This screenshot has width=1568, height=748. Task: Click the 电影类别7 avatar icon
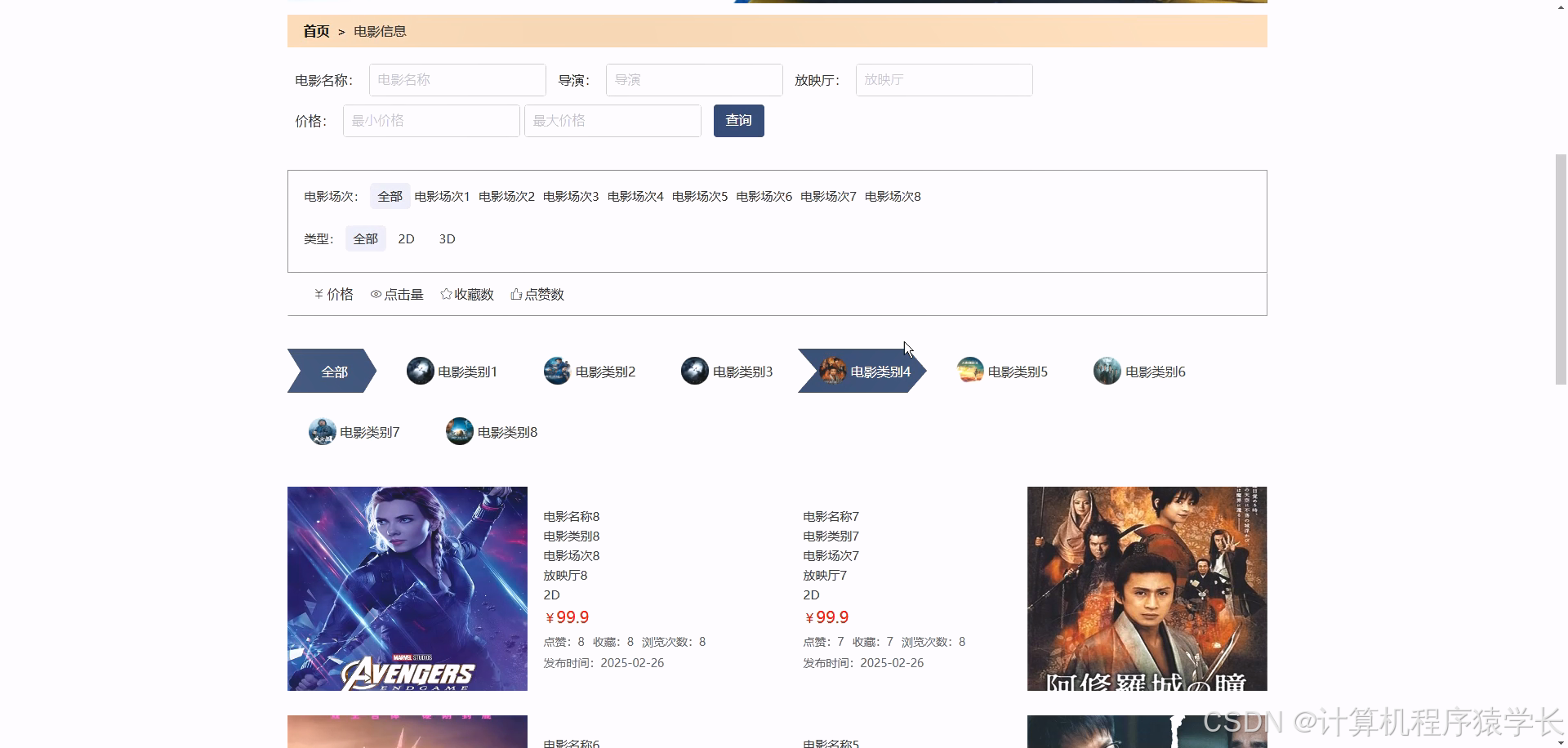click(323, 431)
